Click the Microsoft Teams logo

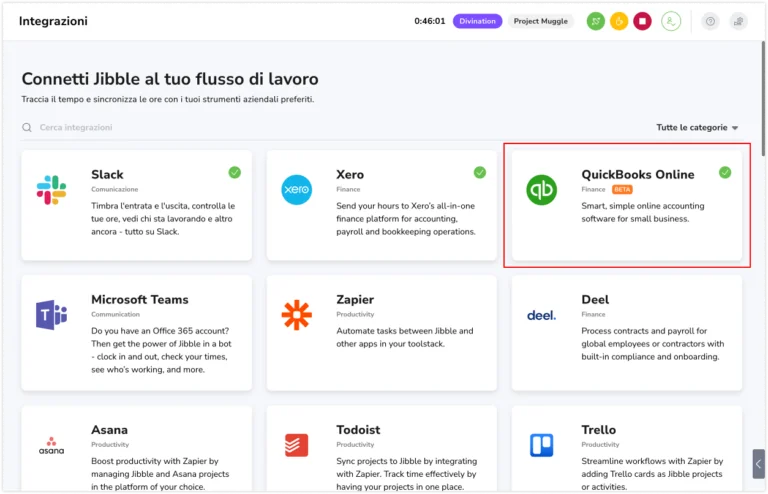(51, 315)
